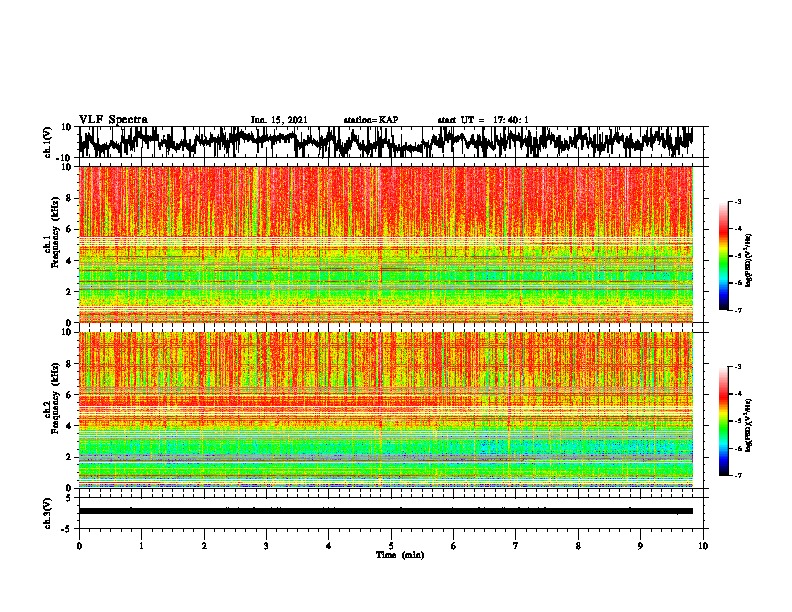Click the "6" kHz tick on ch.1 axis
This screenshot has height=612, width=792.
pyautogui.click(x=70, y=230)
